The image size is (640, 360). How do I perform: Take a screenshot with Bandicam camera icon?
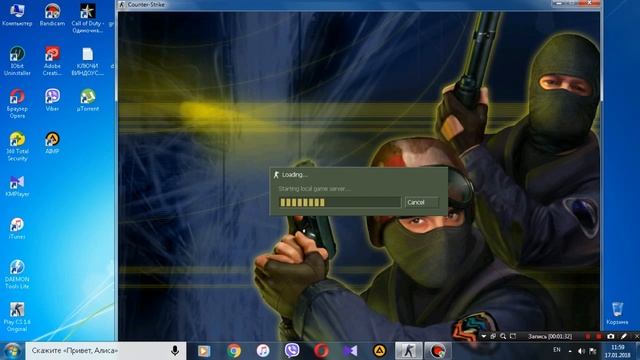[611, 336]
